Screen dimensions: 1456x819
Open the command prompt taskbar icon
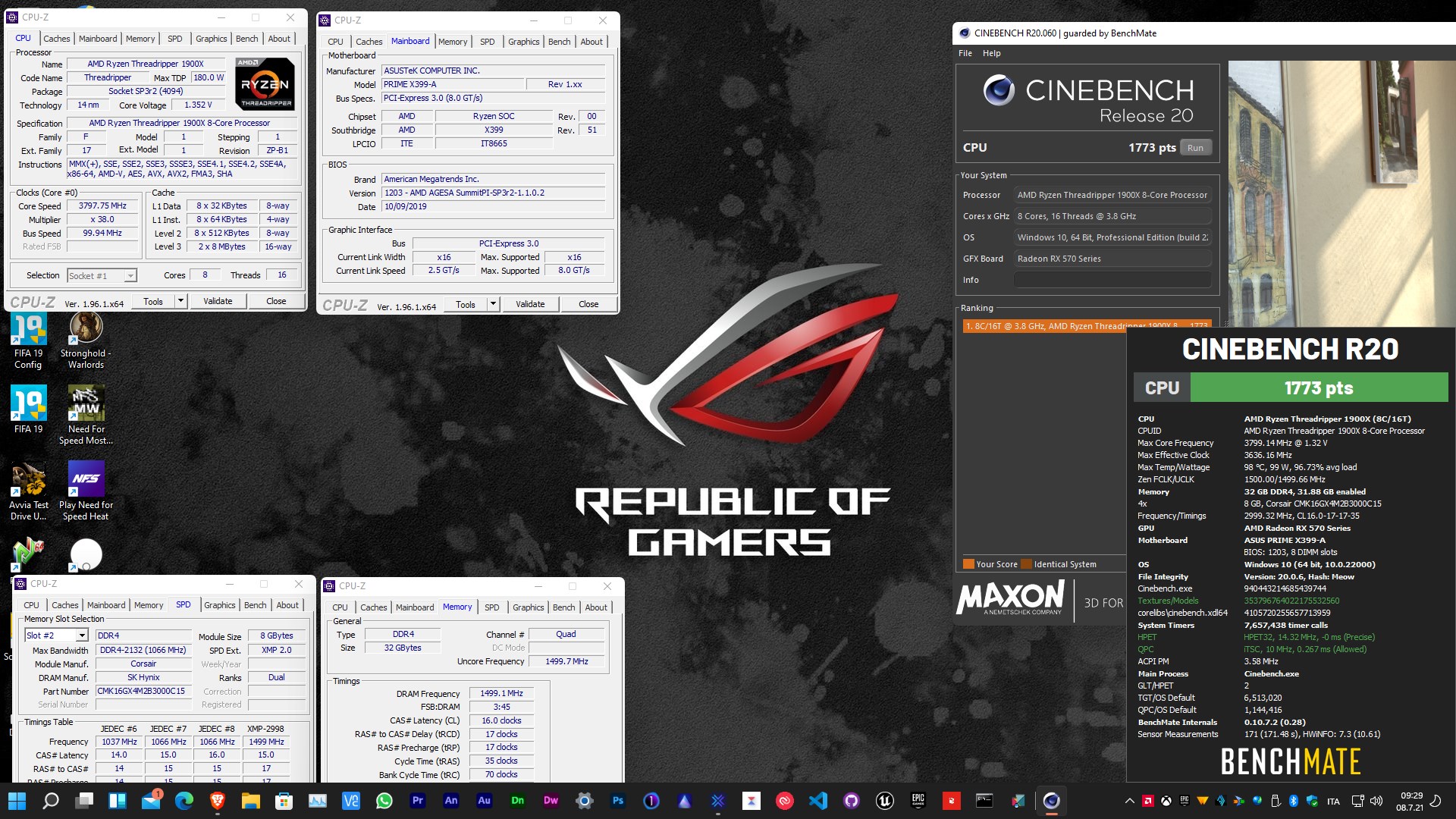[x=984, y=800]
